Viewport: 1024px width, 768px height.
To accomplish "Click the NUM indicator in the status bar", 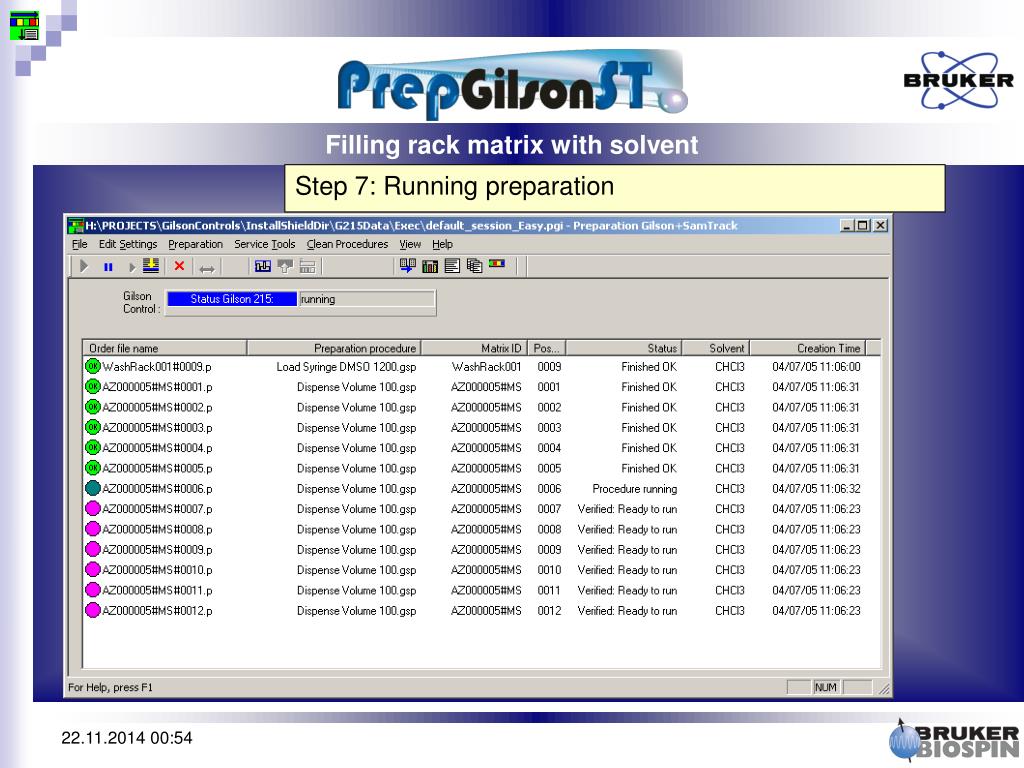I will point(825,687).
